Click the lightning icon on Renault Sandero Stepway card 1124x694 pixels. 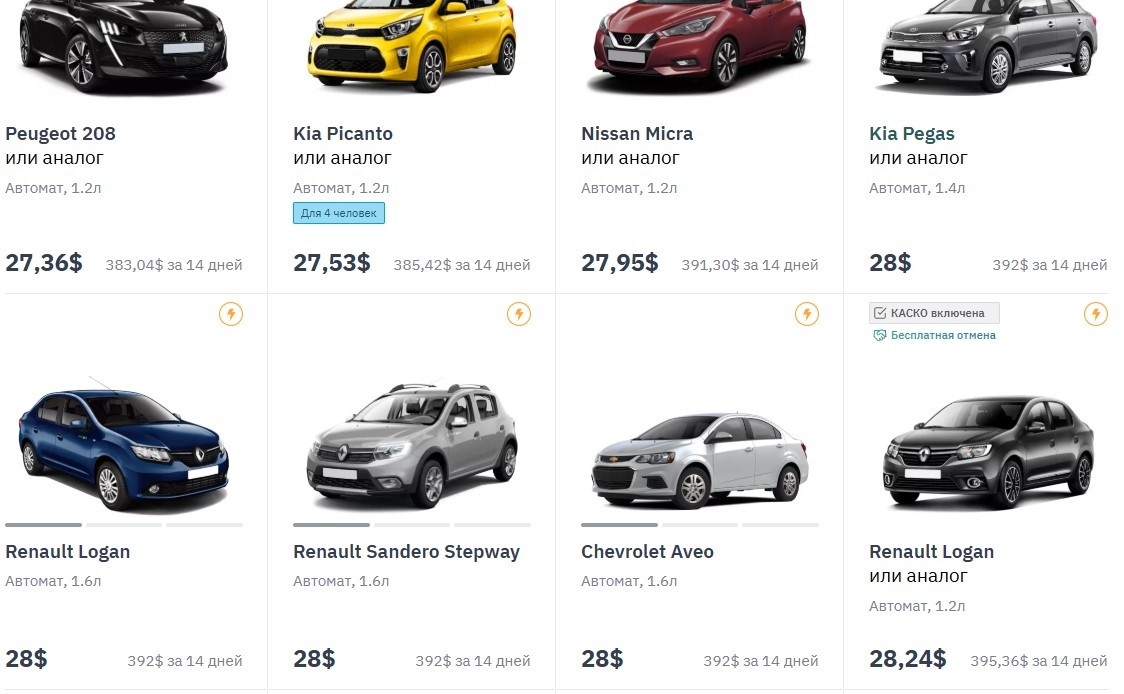(x=519, y=314)
